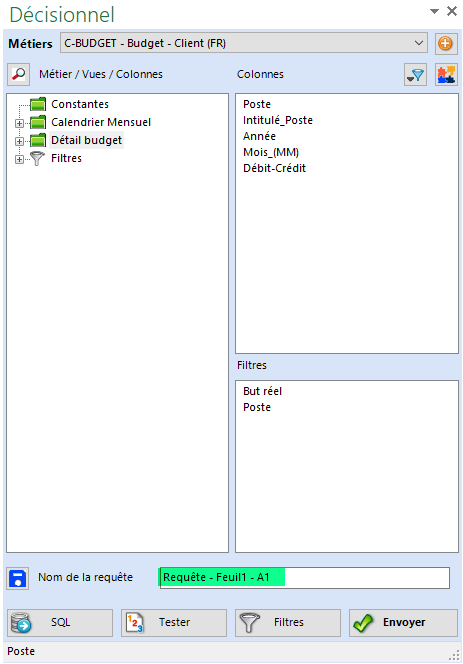This screenshot has width=463, height=664.
Task: Expand the Filtres tree node
Action: coord(19,159)
